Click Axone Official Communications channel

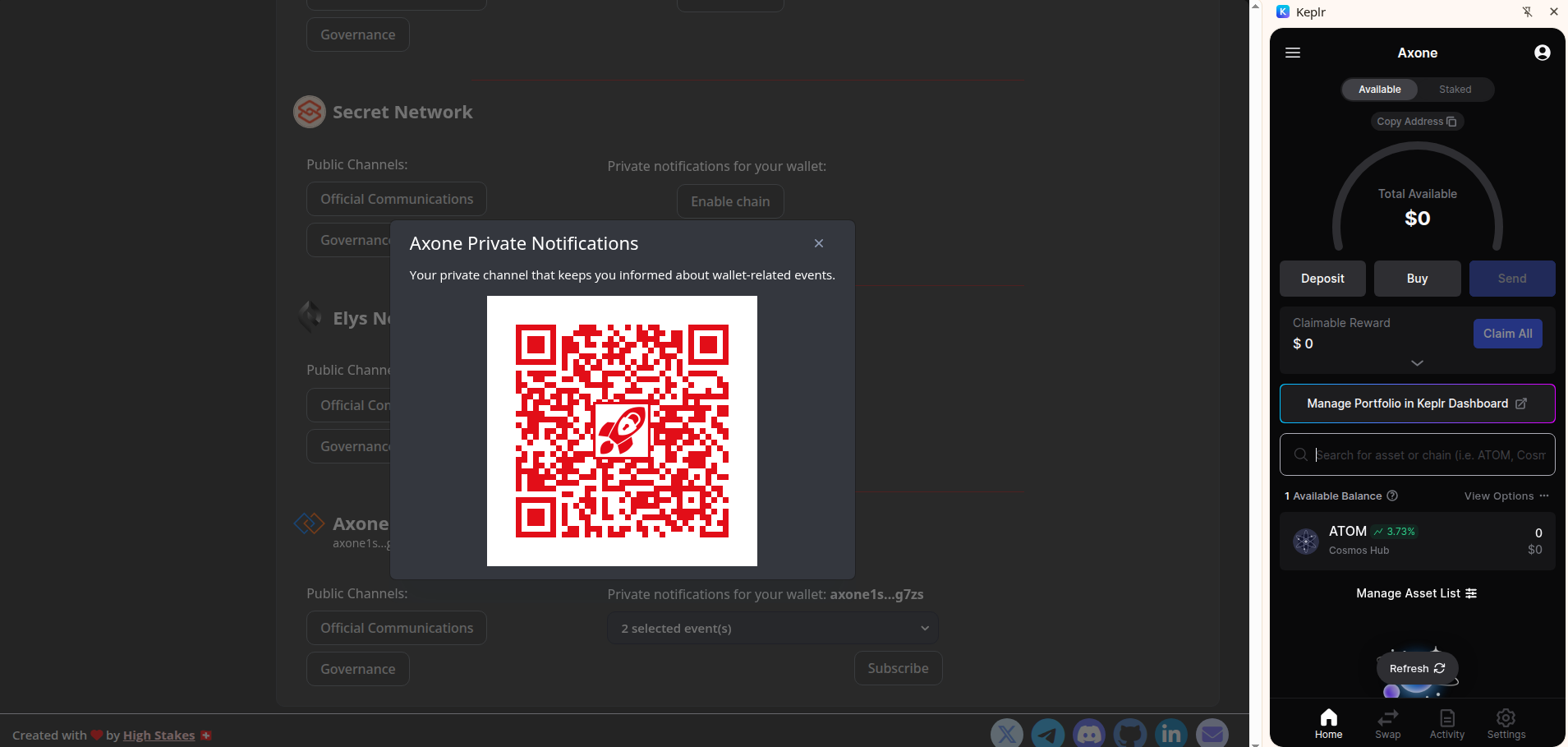point(397,628)
